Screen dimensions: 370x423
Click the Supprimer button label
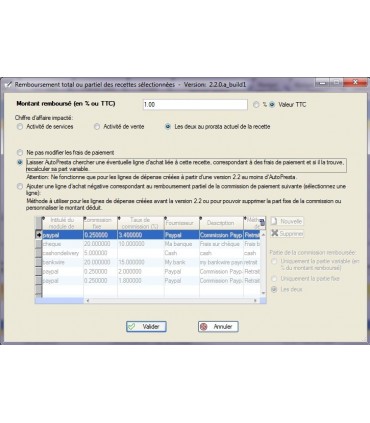pyautogui.click(x=291, y=234)
